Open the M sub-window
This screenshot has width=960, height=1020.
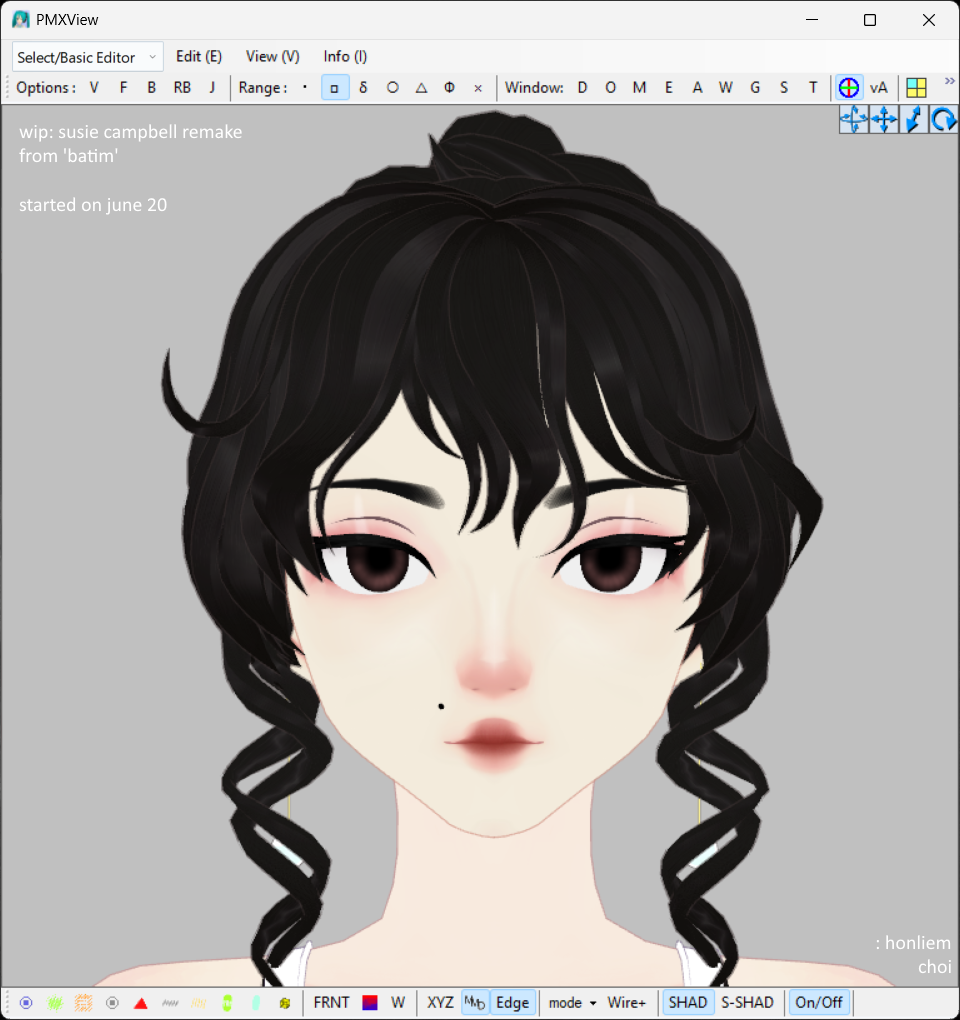point(639,88)
